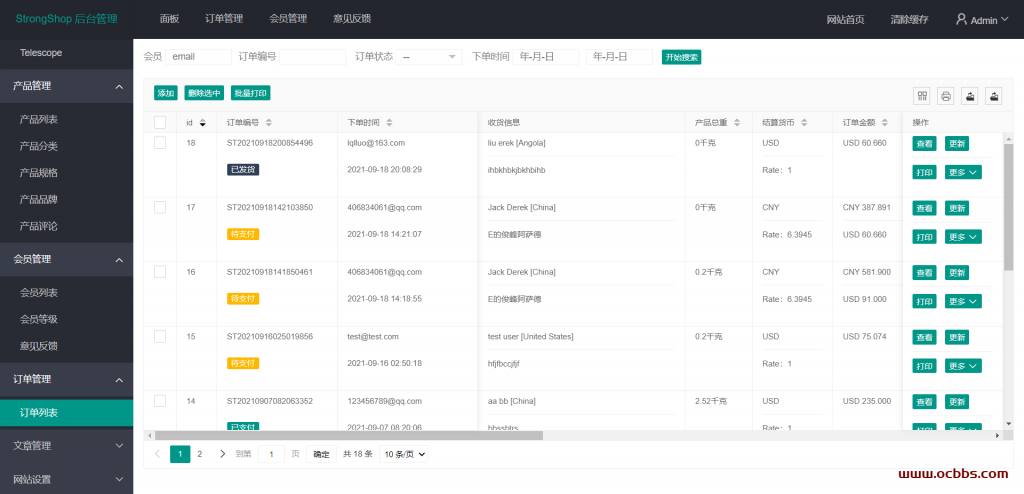Check the box for order id 17

click(x=160, y=207)
